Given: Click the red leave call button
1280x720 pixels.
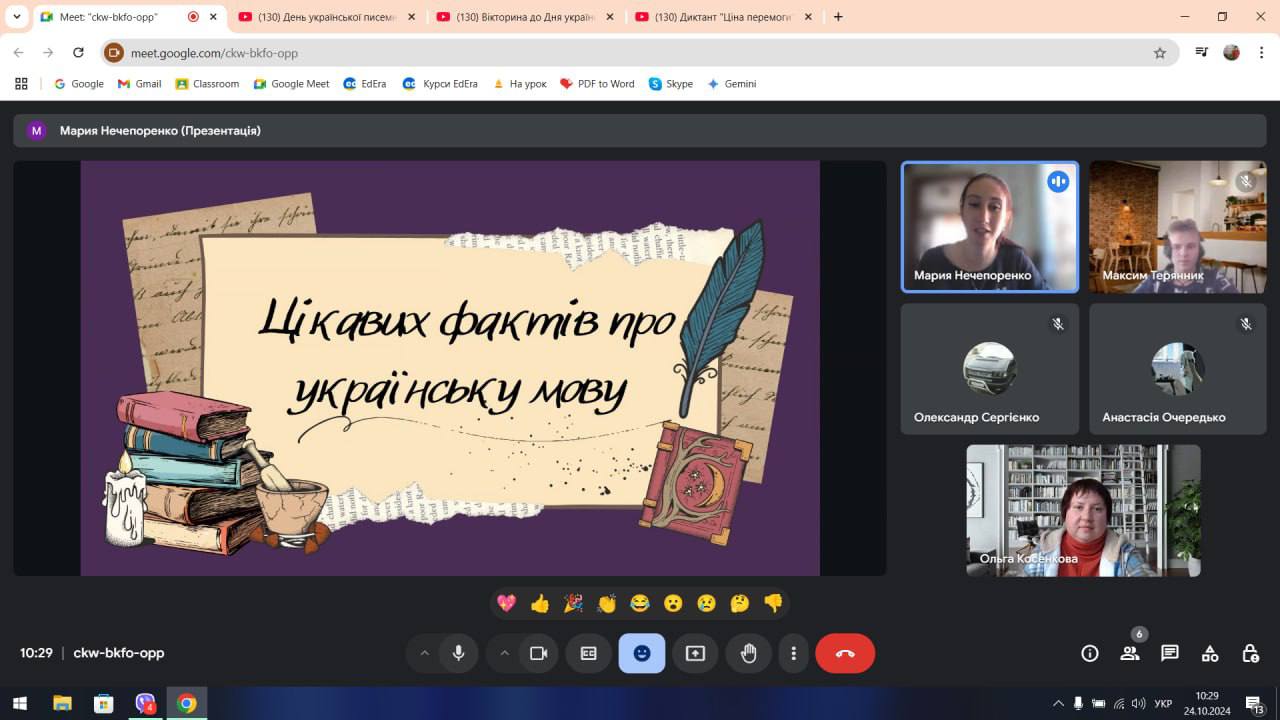Looking at the screenshot, I should (845, 653).
